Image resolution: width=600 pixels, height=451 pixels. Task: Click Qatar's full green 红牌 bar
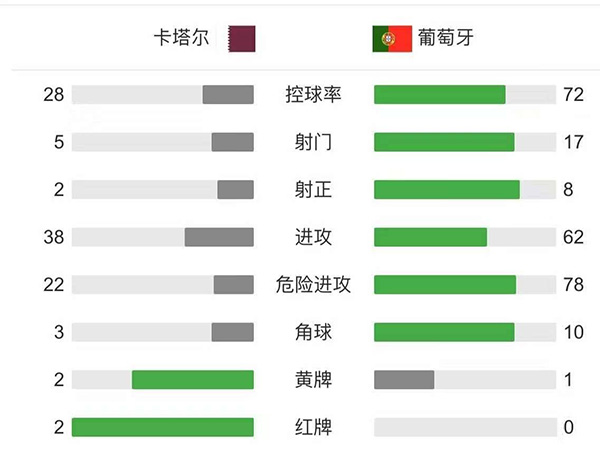pyautogui.click(x=162, y=427)
